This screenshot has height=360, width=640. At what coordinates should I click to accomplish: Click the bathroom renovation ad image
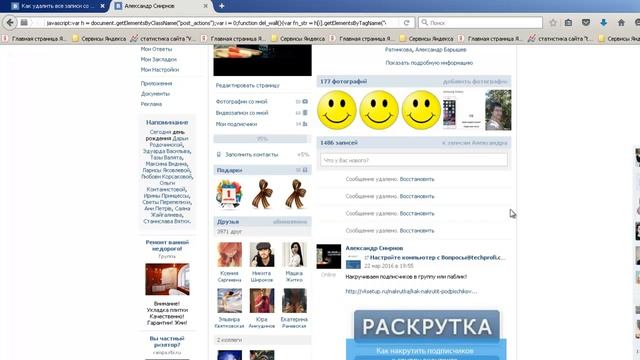pos(167,279)
